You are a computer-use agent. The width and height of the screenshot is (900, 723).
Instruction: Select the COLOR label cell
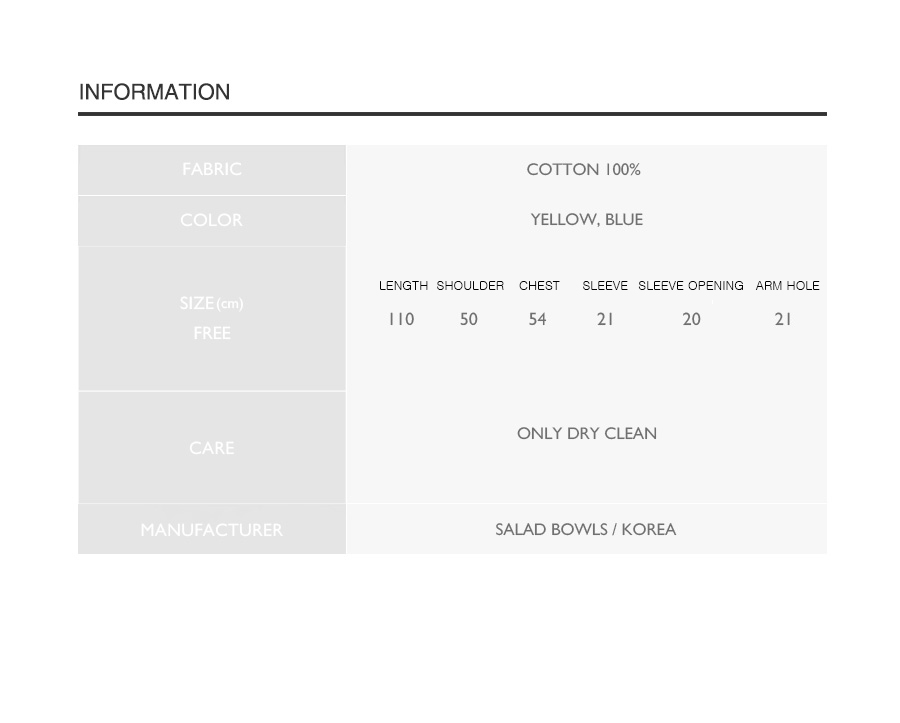212,221
